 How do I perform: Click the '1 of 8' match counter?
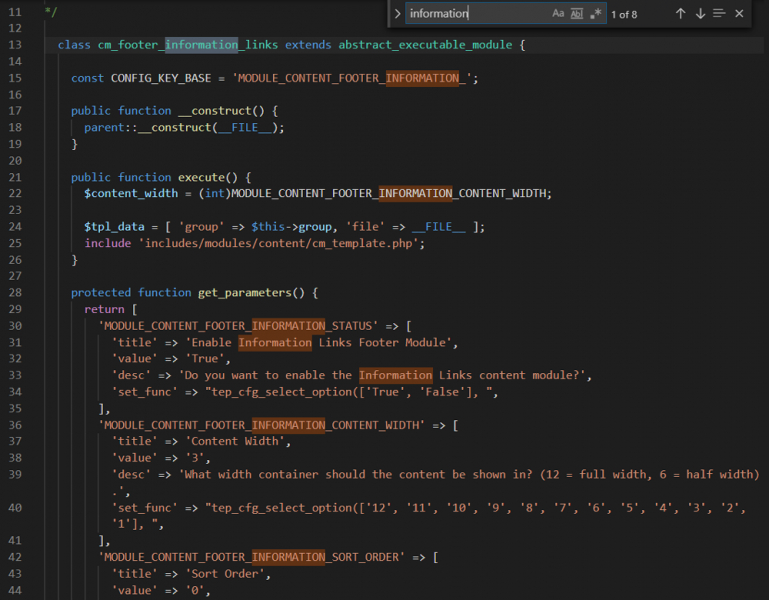pos(624,15)
